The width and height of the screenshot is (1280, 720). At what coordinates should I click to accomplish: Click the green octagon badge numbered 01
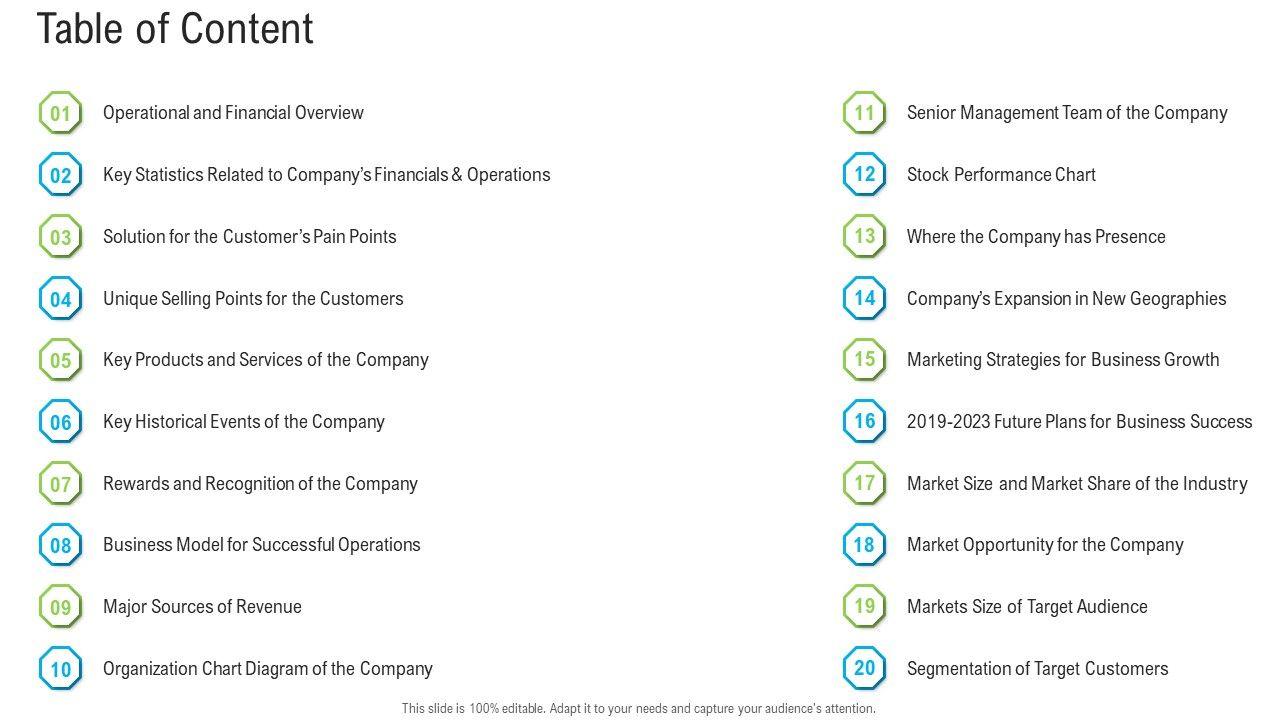point(61,113)
